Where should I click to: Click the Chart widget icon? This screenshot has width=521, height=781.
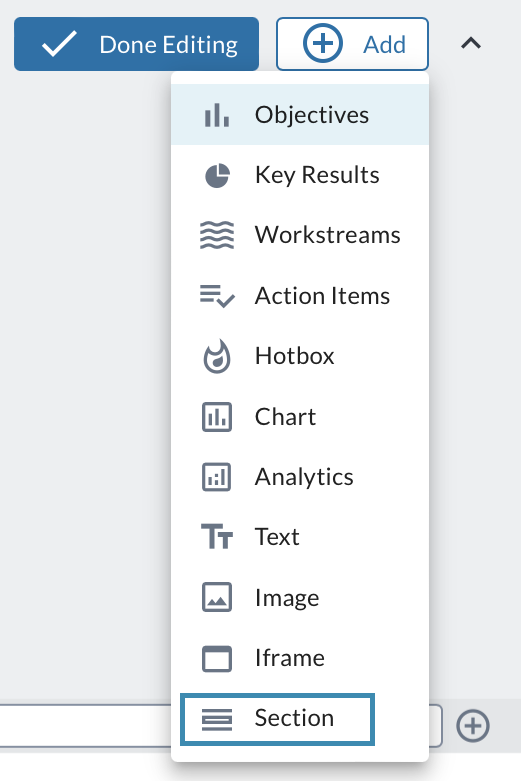(217, 417)
